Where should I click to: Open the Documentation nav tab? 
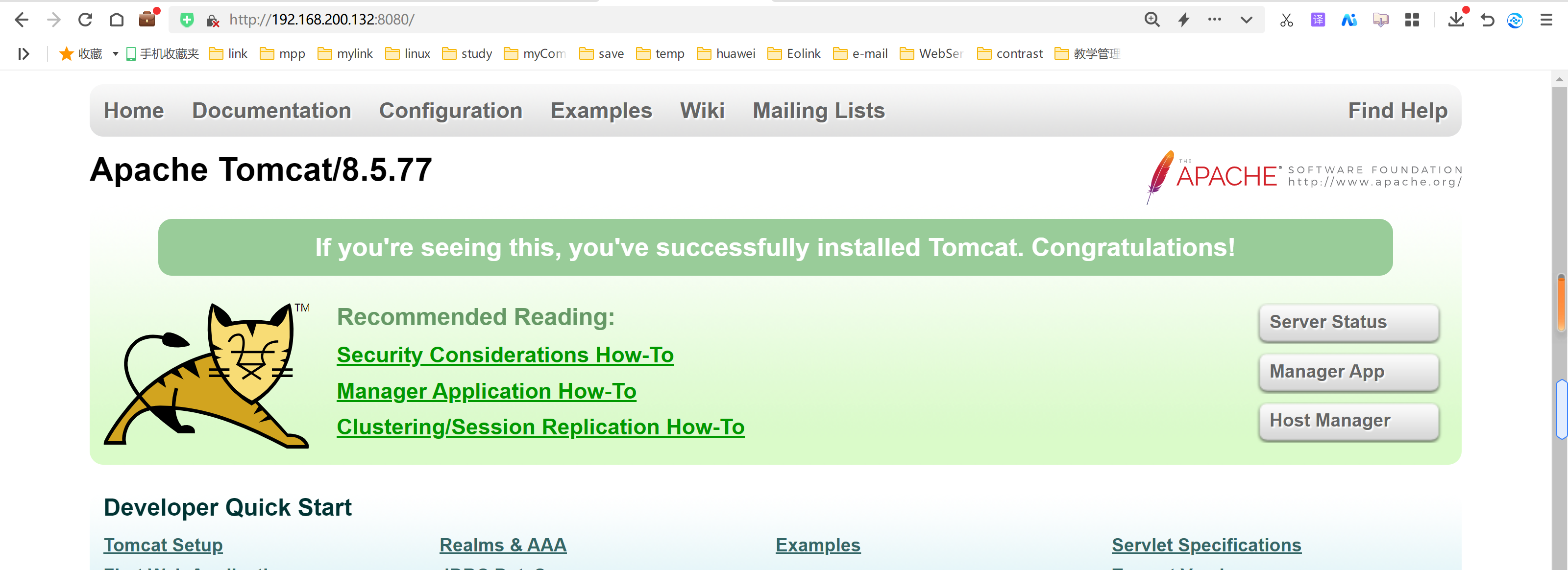[271, 111]
